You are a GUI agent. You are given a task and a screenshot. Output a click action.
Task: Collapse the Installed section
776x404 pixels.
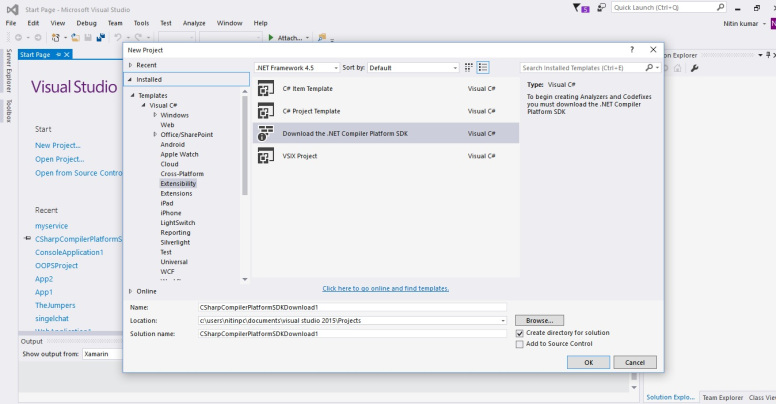[x=130, y=79]
